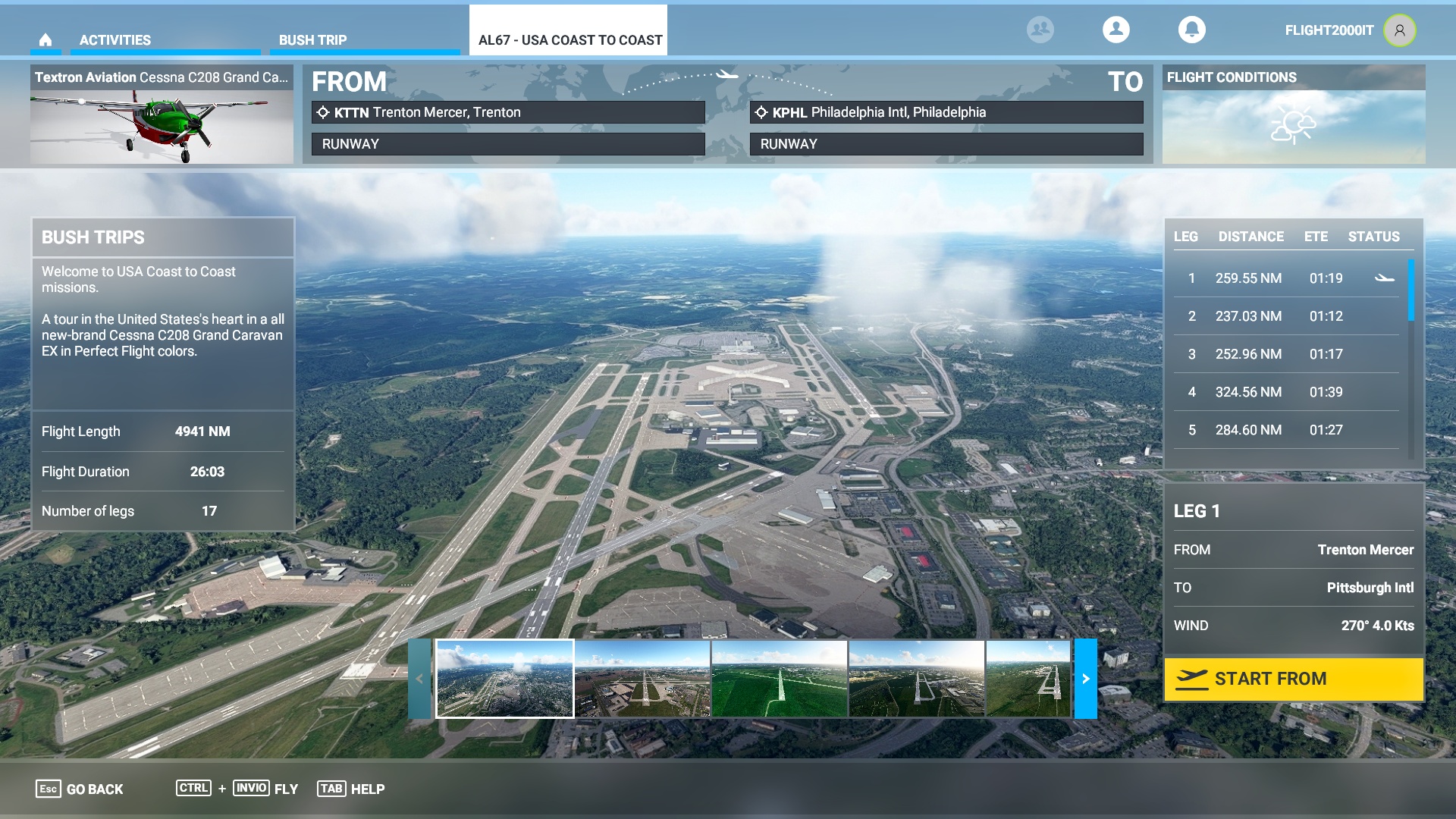Click the KTTN Trenton Mercer departure field

(508, 112)
